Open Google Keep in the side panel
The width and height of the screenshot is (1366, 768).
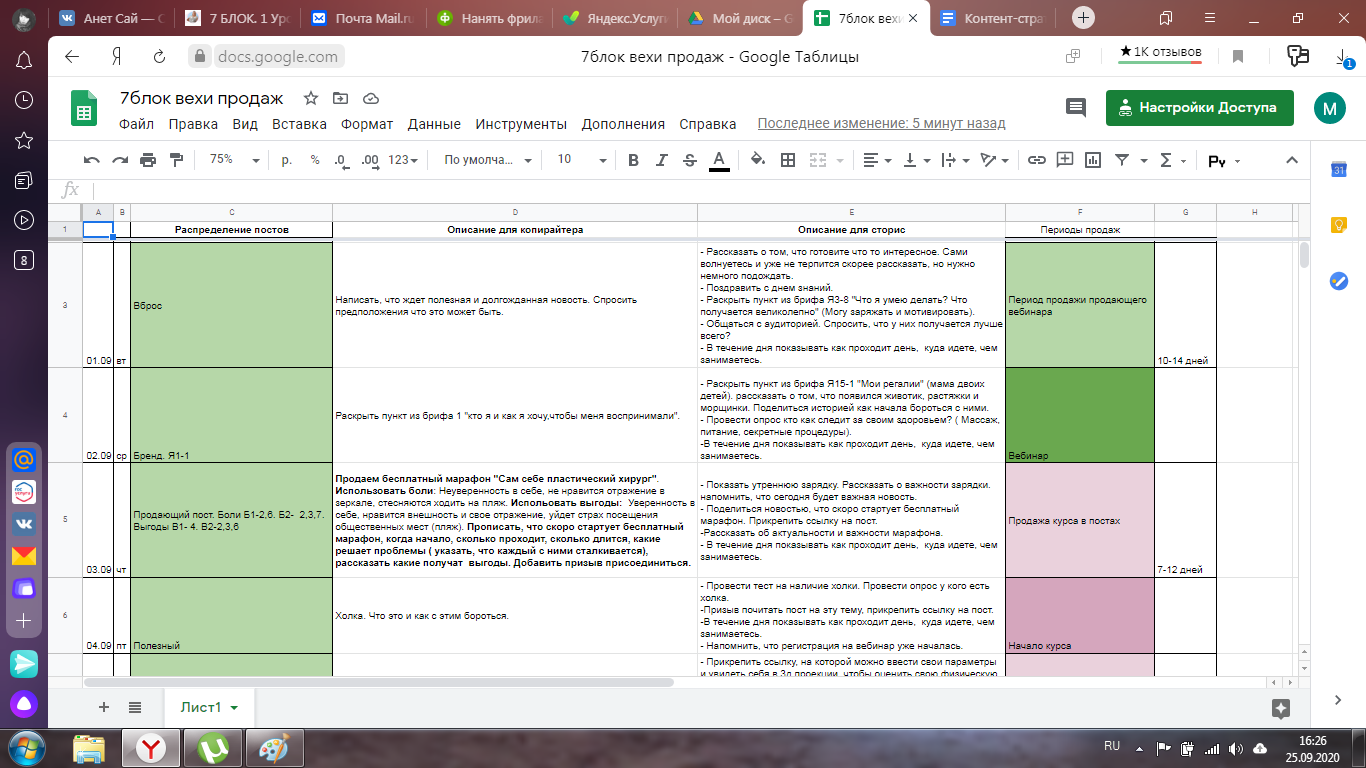coord(1339,225)
